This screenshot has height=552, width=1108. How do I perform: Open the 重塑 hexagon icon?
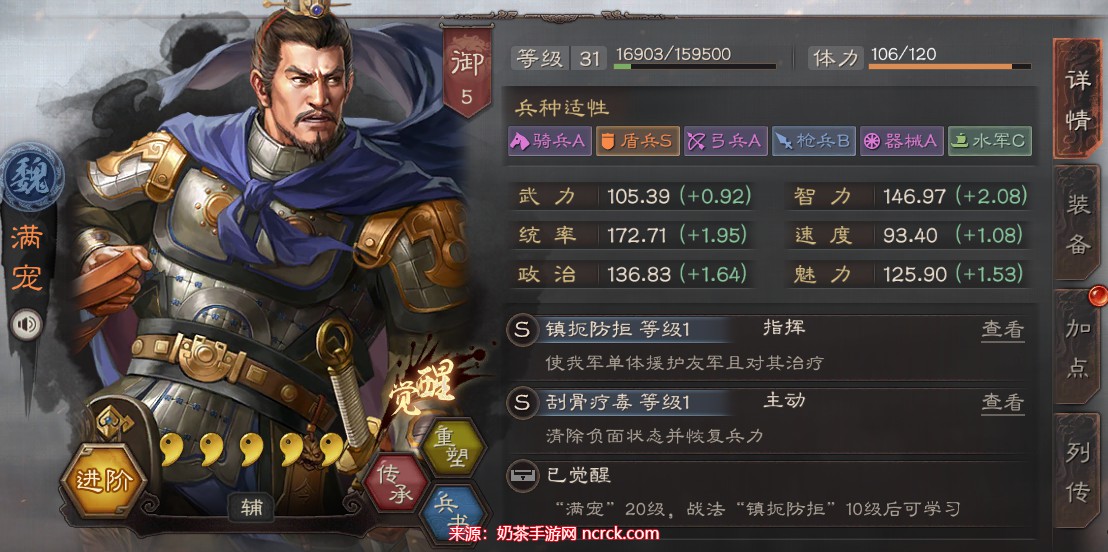(x=452, y=448)
